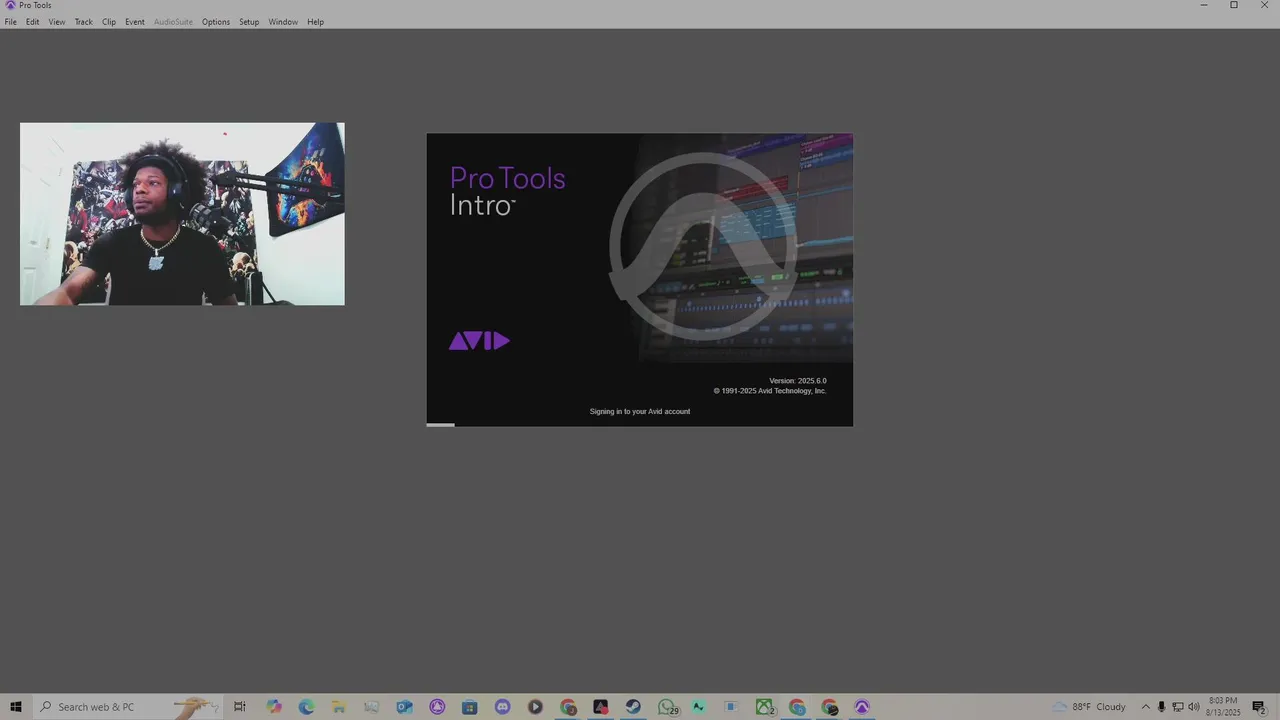
Task: Click the 1991-2025 Avid Technology copyright text
Action: point(770,391)
